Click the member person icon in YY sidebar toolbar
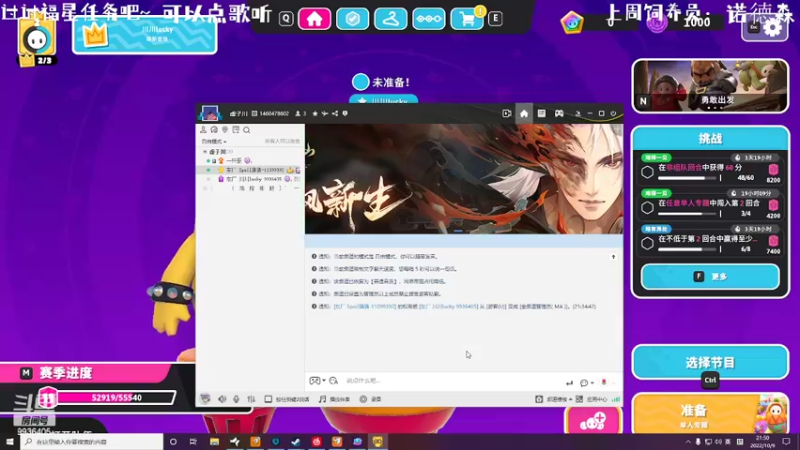Viewport: 800px width, 450px height. [x=203, y=130]
